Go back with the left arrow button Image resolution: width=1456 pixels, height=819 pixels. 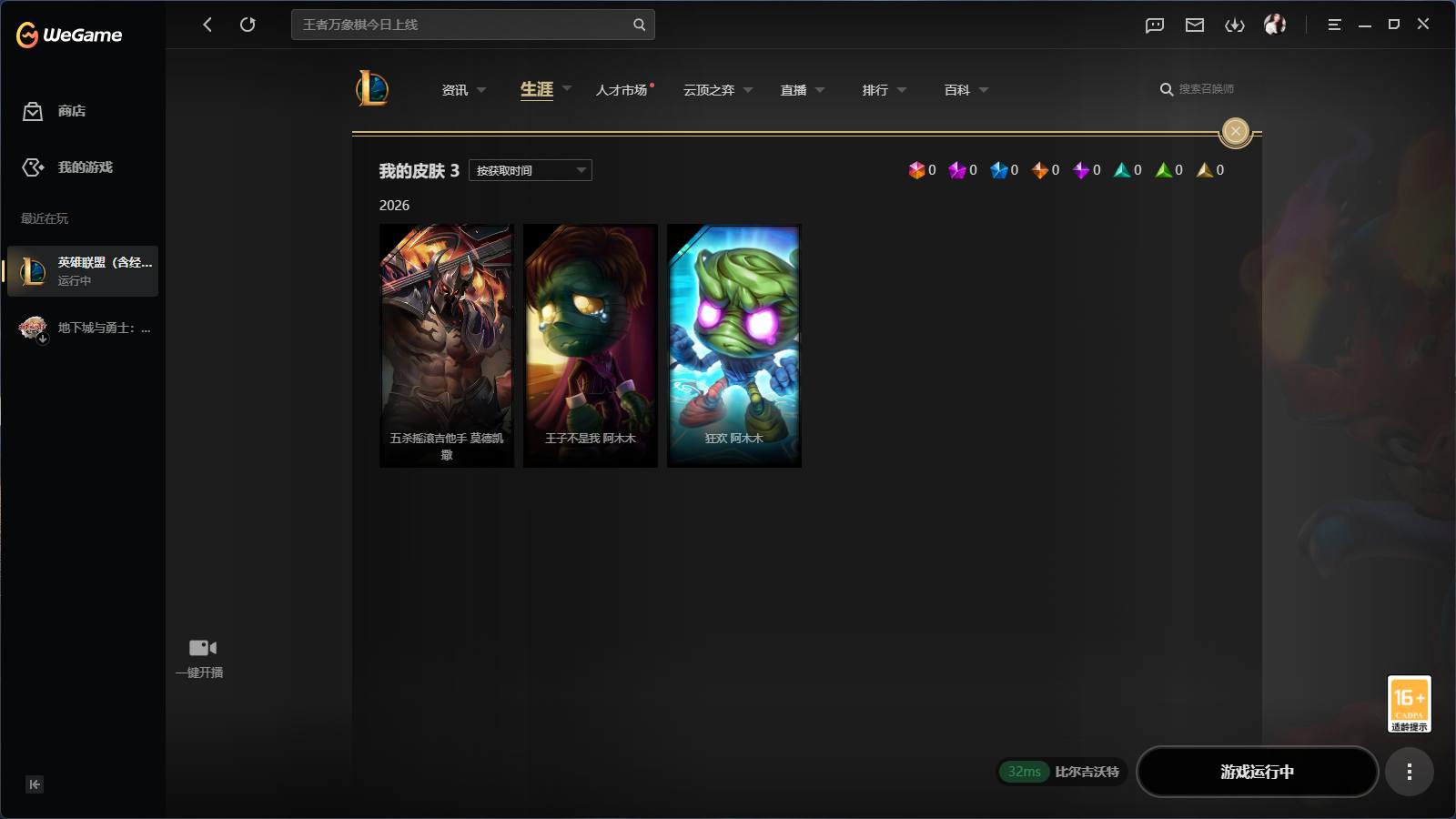click(x=207, y=25)
